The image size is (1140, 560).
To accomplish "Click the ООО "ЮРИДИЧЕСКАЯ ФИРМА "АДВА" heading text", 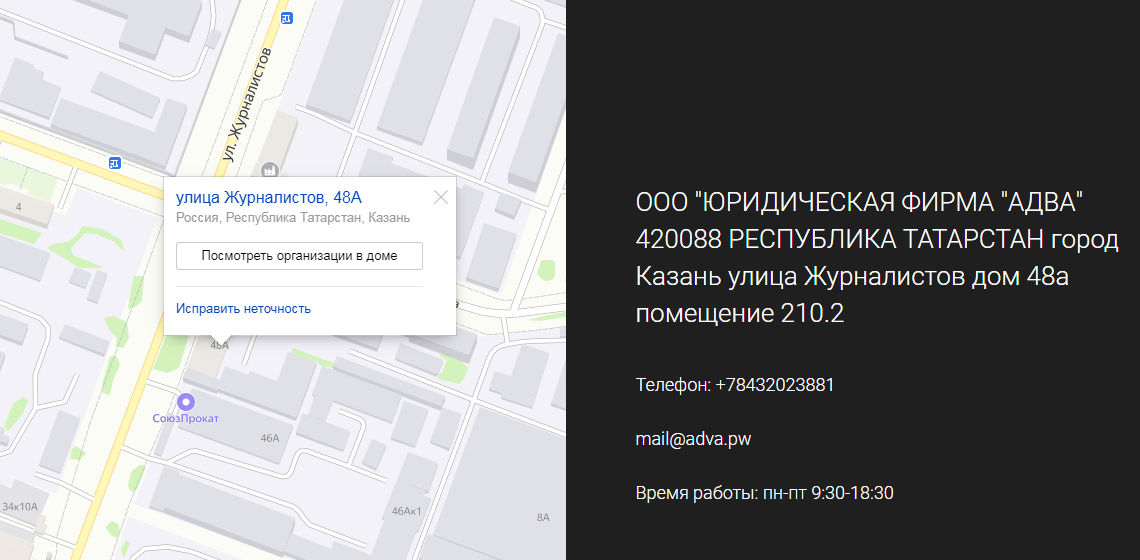I will click(860, 202).
